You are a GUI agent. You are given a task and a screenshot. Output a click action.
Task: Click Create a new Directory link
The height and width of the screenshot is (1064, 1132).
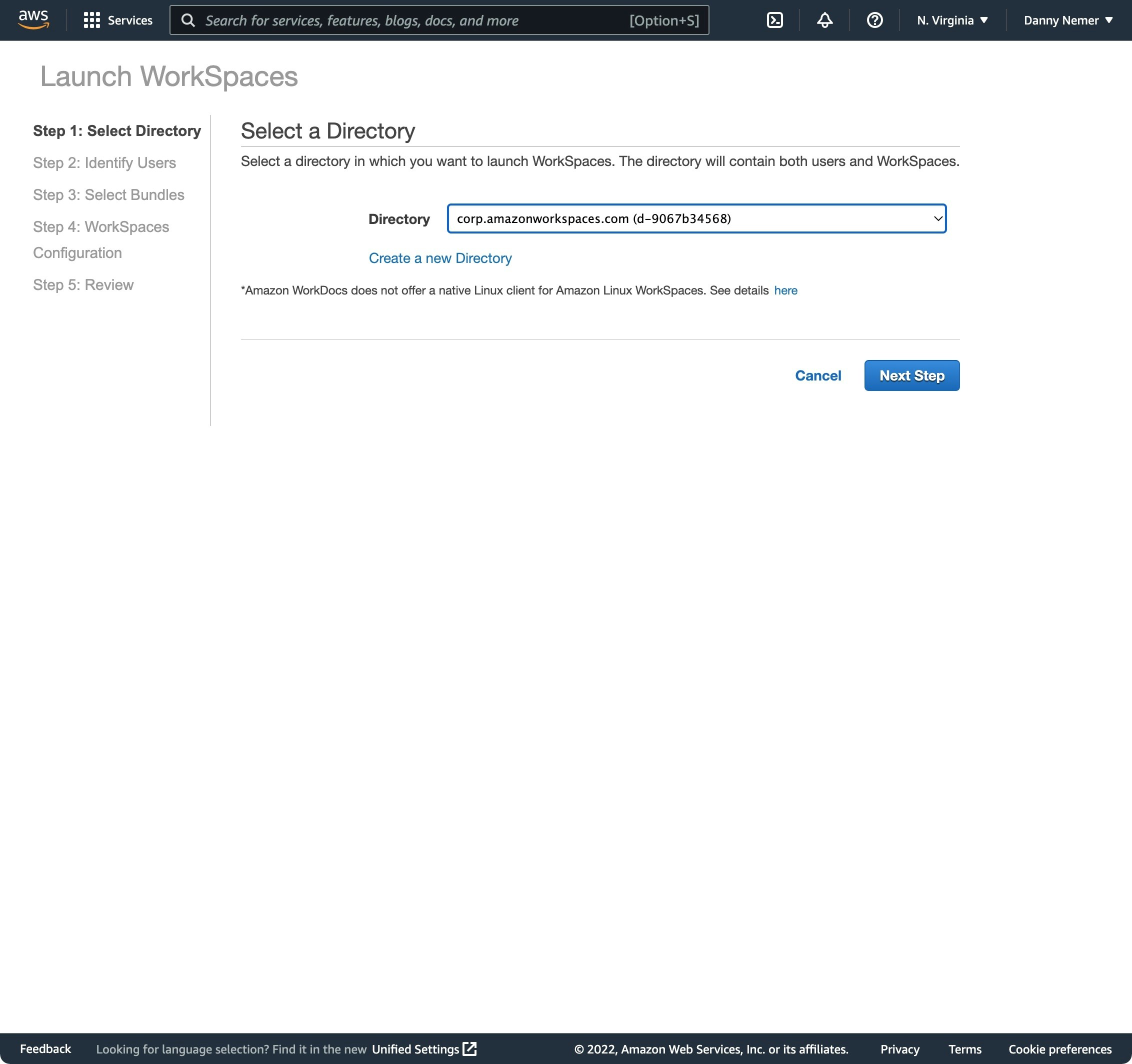(x=440, y=258)
